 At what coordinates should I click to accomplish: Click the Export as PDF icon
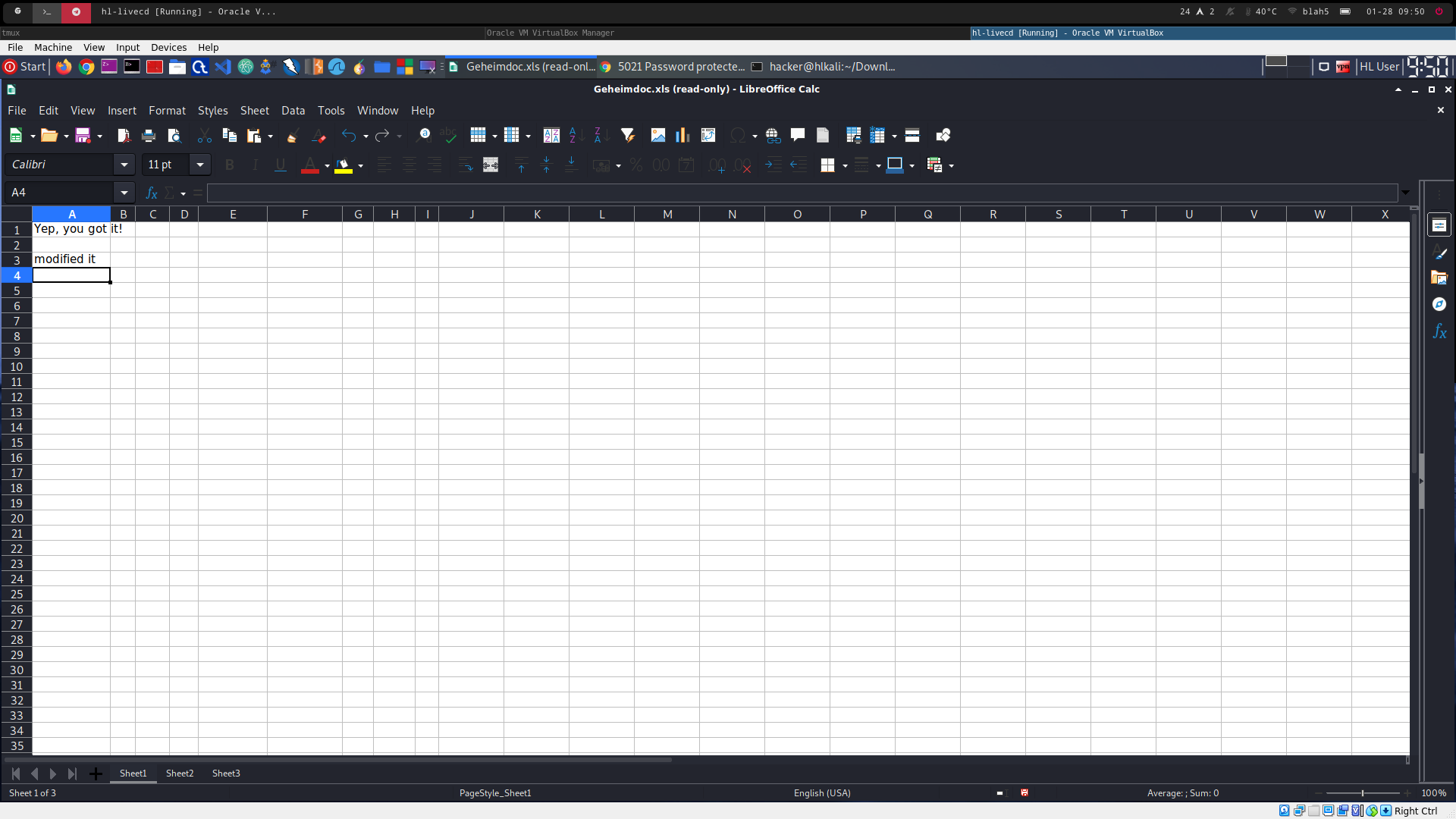[x=123, y=136]
